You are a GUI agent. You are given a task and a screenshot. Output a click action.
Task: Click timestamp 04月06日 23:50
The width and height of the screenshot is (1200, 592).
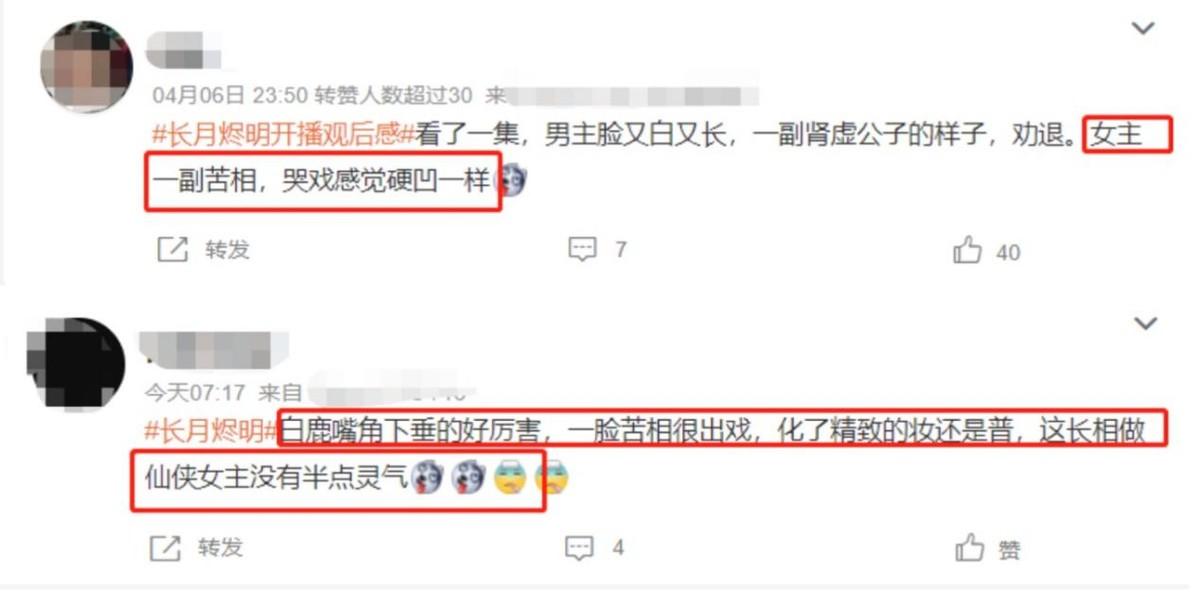[229, 96]
